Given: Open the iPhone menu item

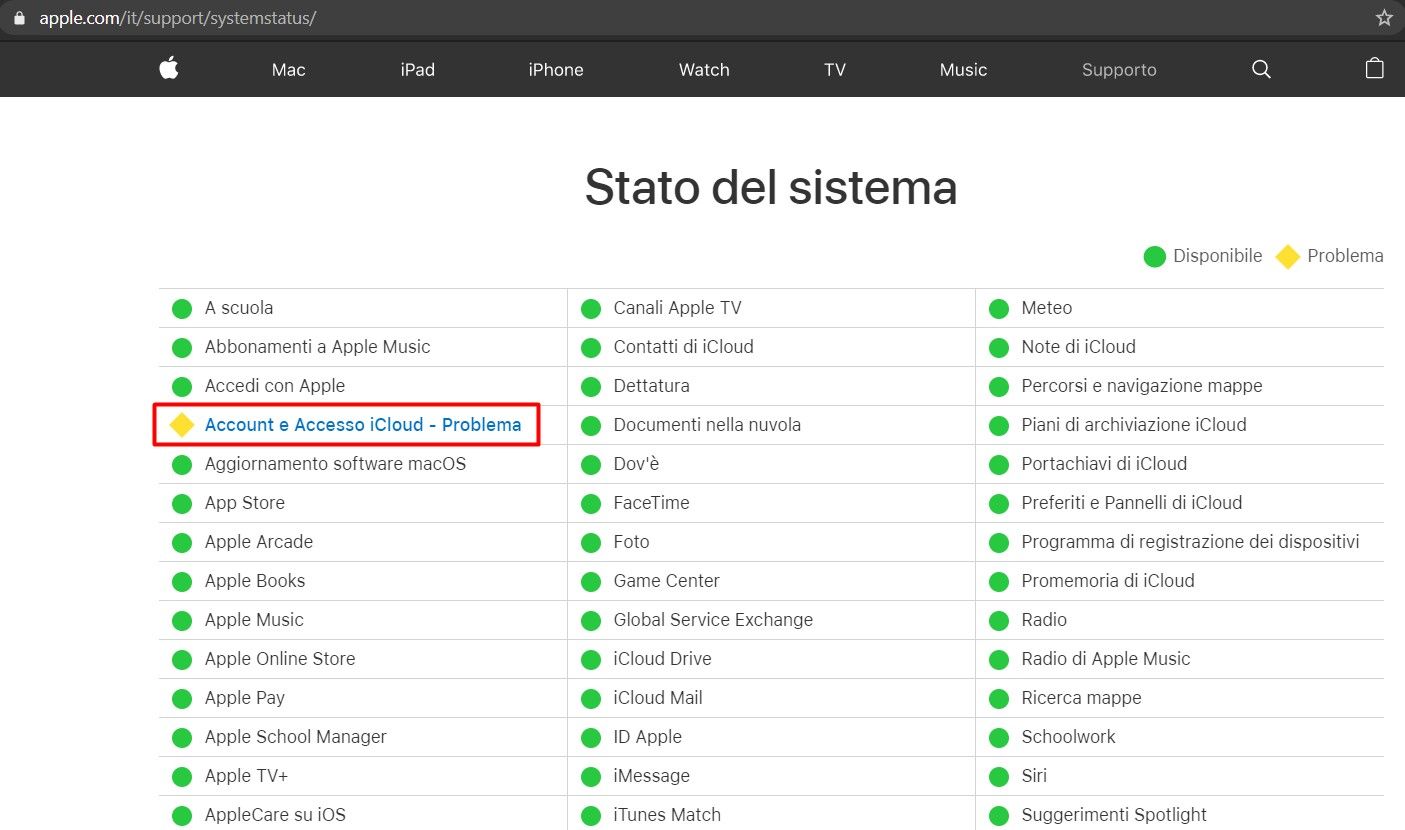Looking at the screenshot, I should (x=556, y=70).
